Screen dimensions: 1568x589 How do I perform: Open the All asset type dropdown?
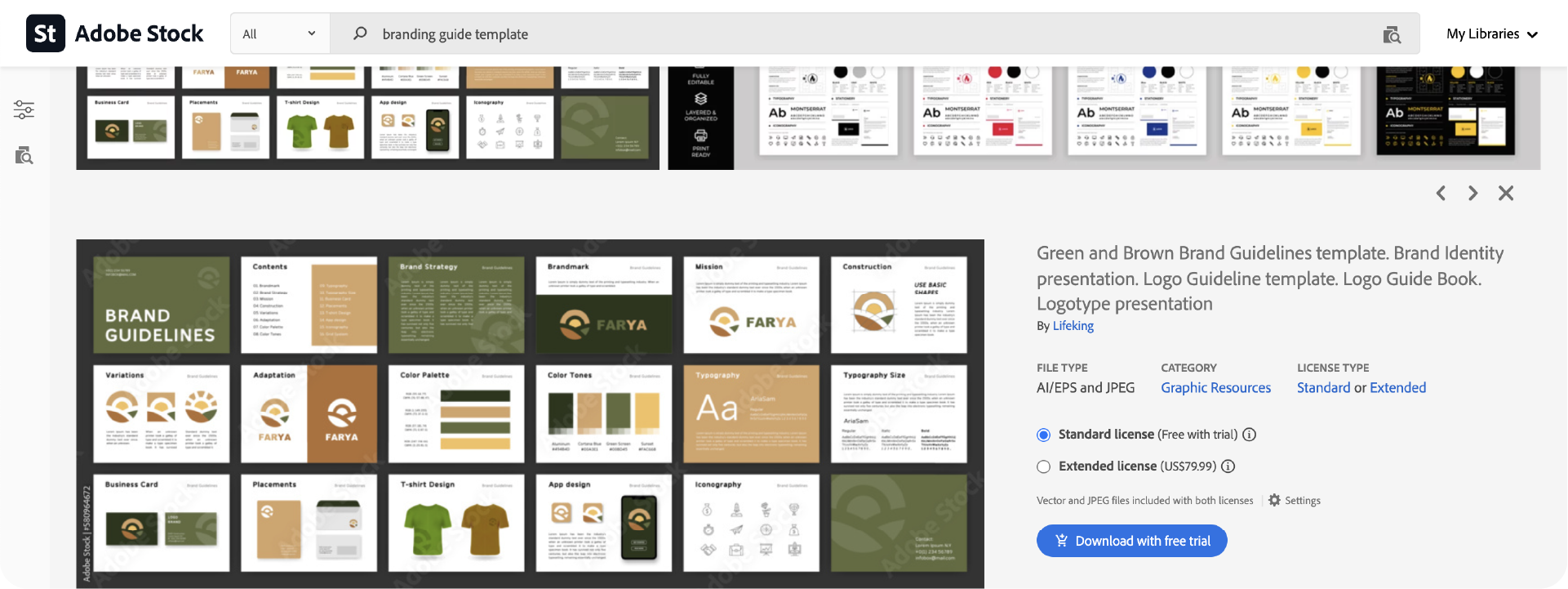[x=280, y=33]
